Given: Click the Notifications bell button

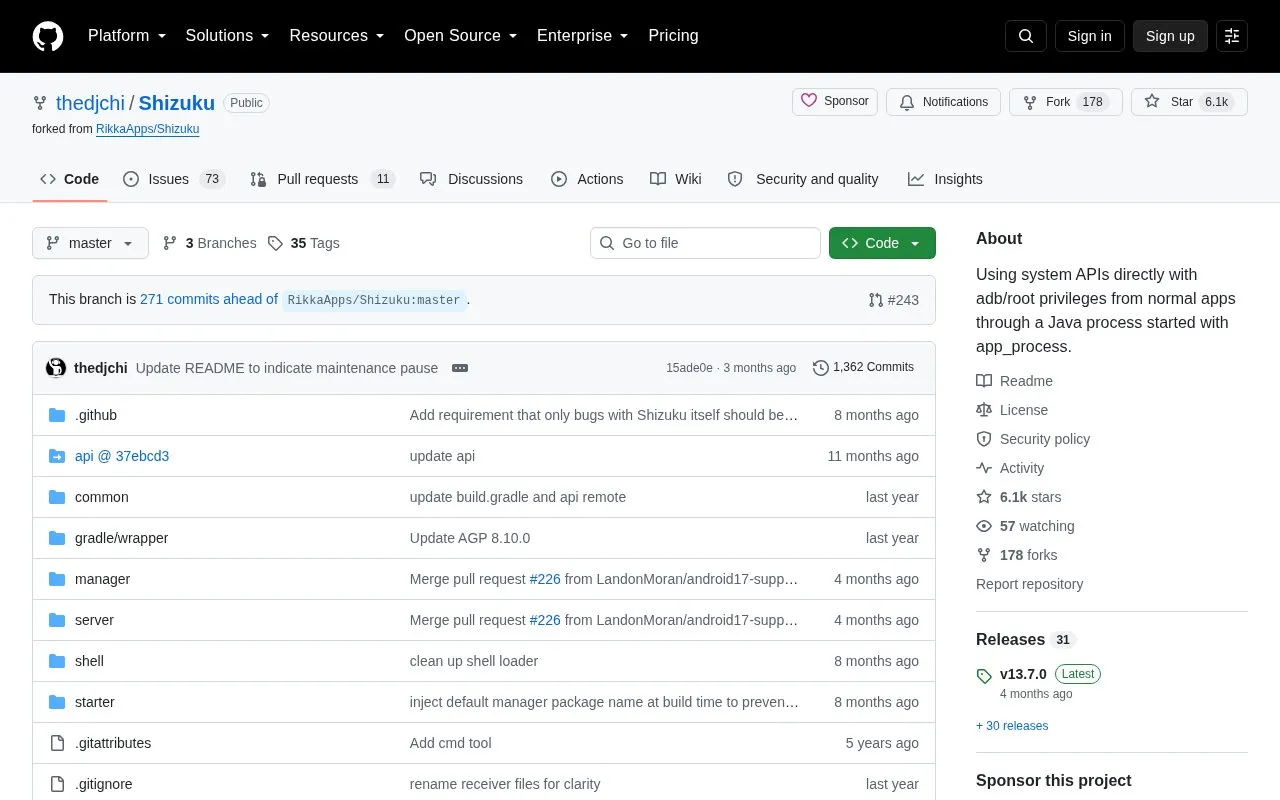Looking at the screenshot, I should pyautogui.click(x=943, y=102).
